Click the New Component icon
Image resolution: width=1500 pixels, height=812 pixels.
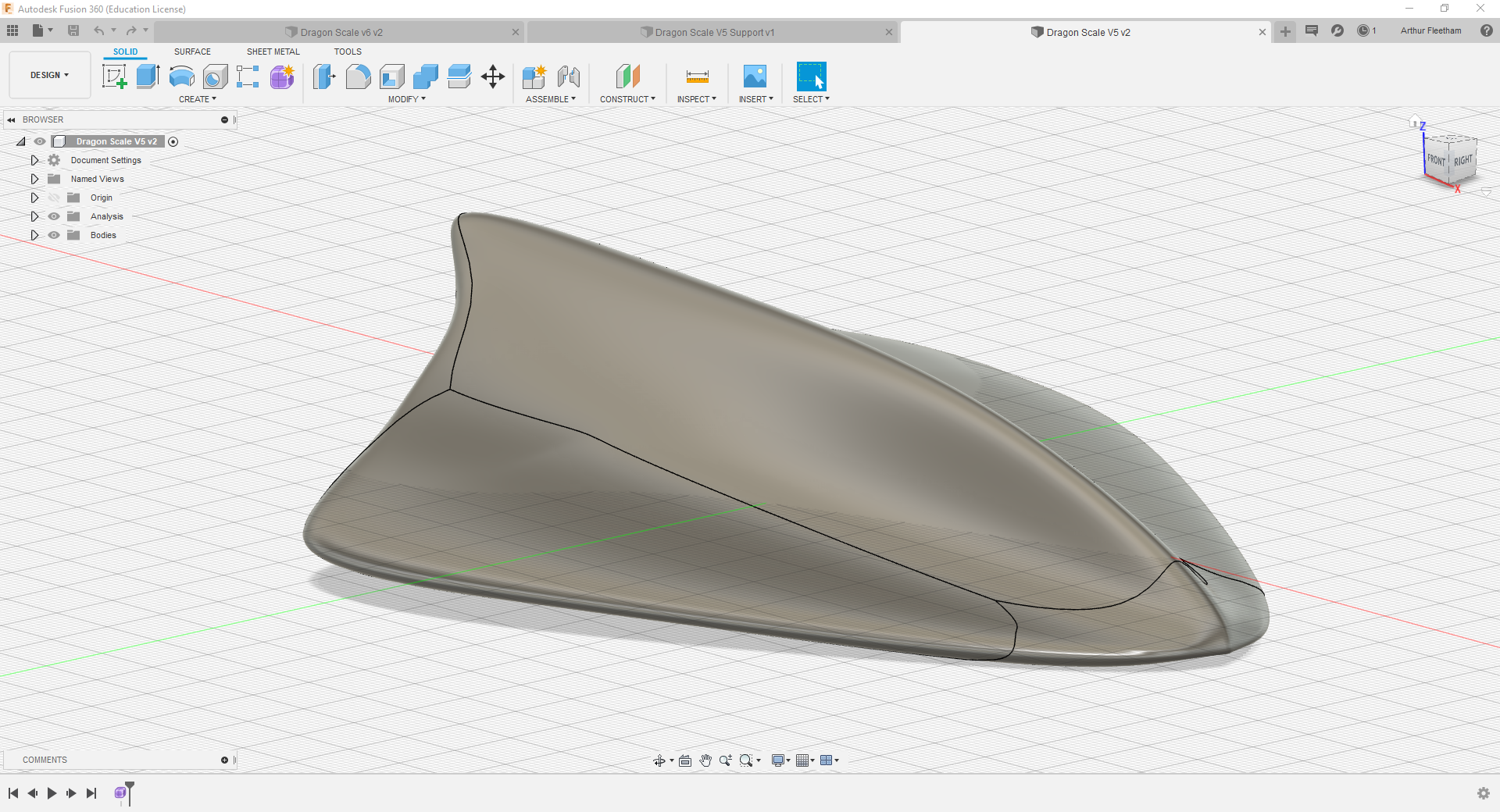[x=534, y=77]
